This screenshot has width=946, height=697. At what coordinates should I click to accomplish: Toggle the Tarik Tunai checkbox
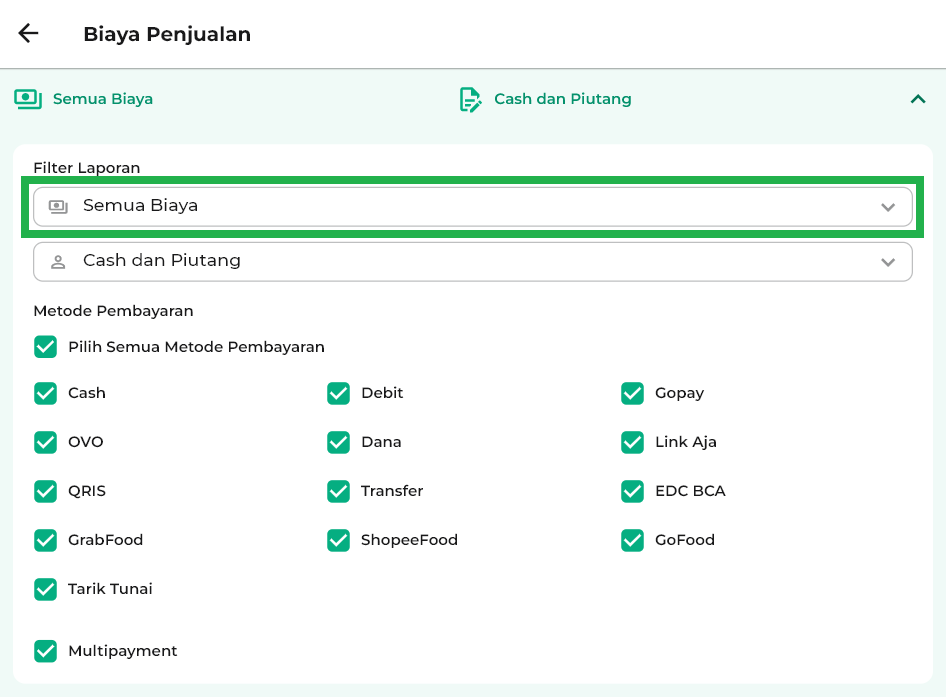coord(45,589)
